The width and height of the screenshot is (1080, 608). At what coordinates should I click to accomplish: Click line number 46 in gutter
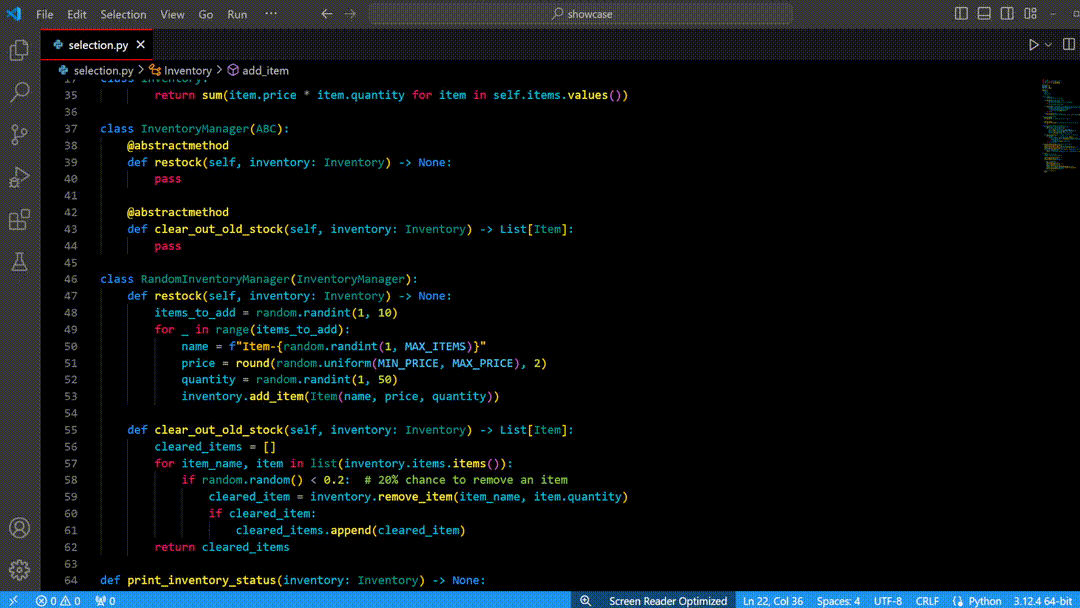coord(70,279)
